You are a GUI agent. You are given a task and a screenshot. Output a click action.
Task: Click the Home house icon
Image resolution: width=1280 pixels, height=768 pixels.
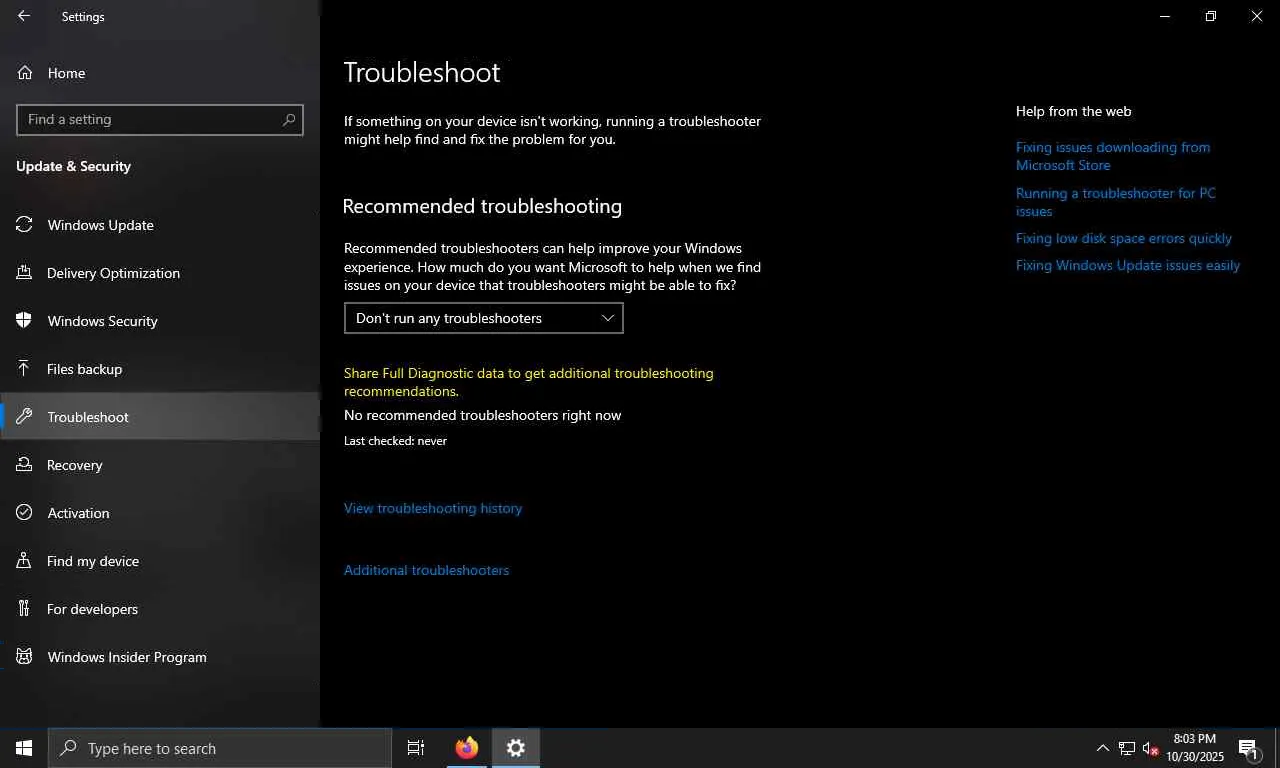25,73
